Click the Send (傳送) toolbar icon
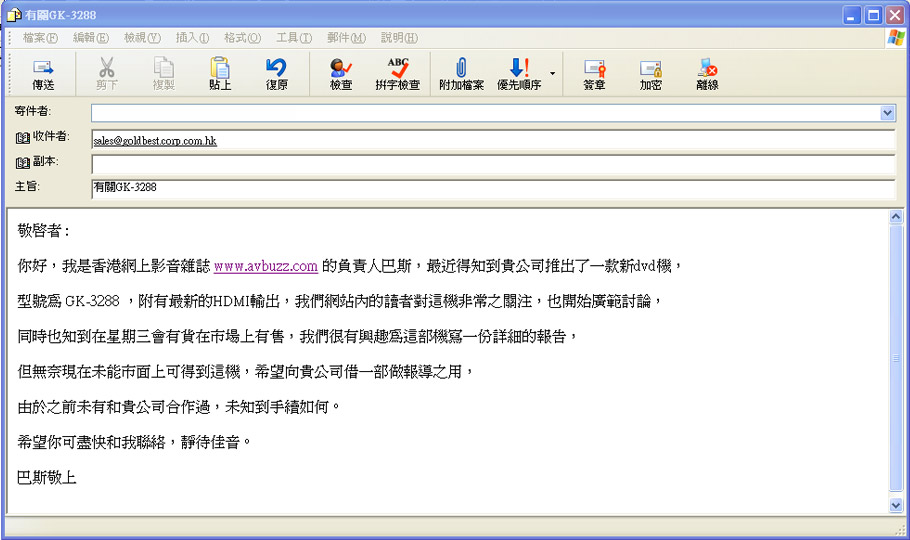 43,74
